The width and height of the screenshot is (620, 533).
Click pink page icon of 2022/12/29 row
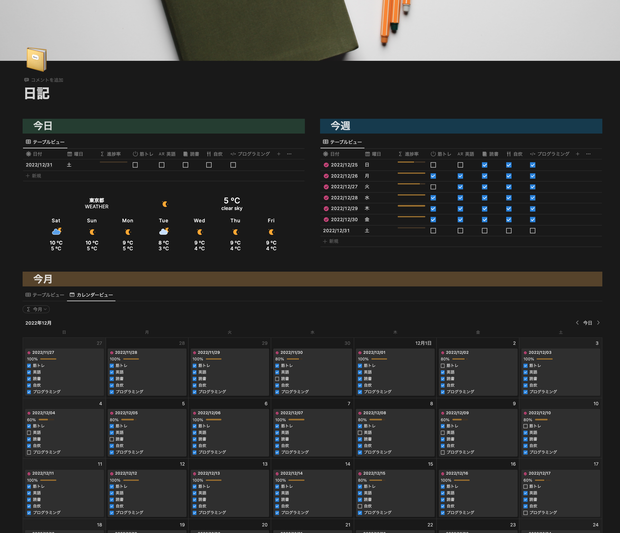pos(326,208)
